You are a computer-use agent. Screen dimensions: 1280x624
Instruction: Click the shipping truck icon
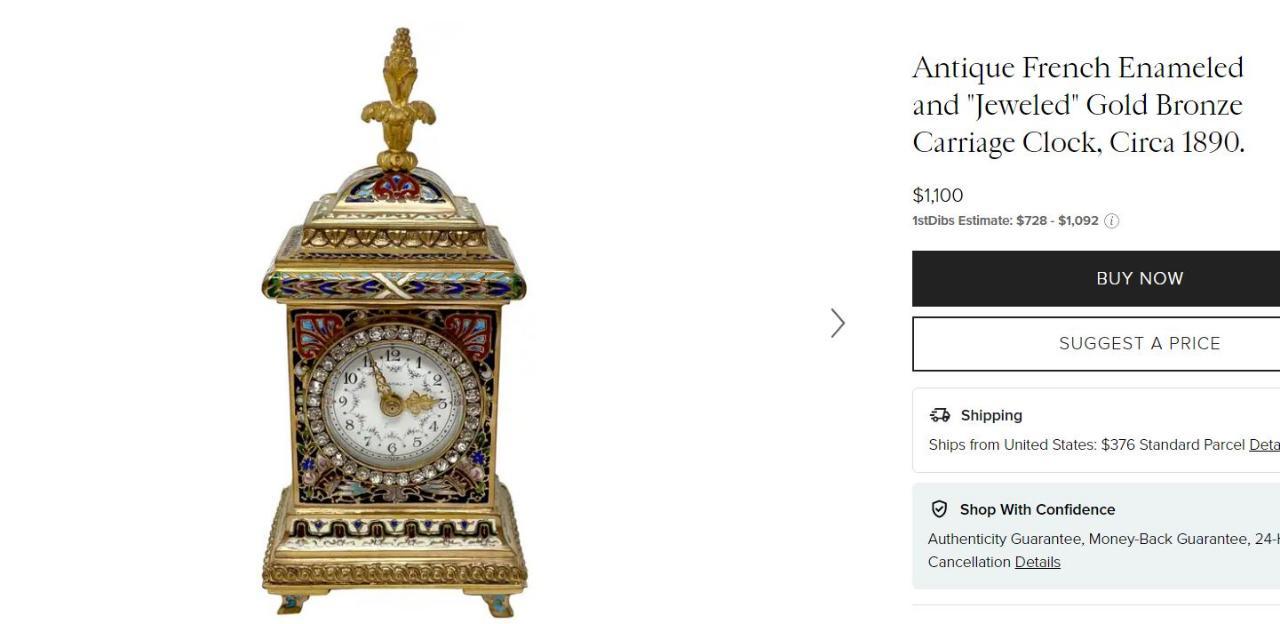[939, 415]
